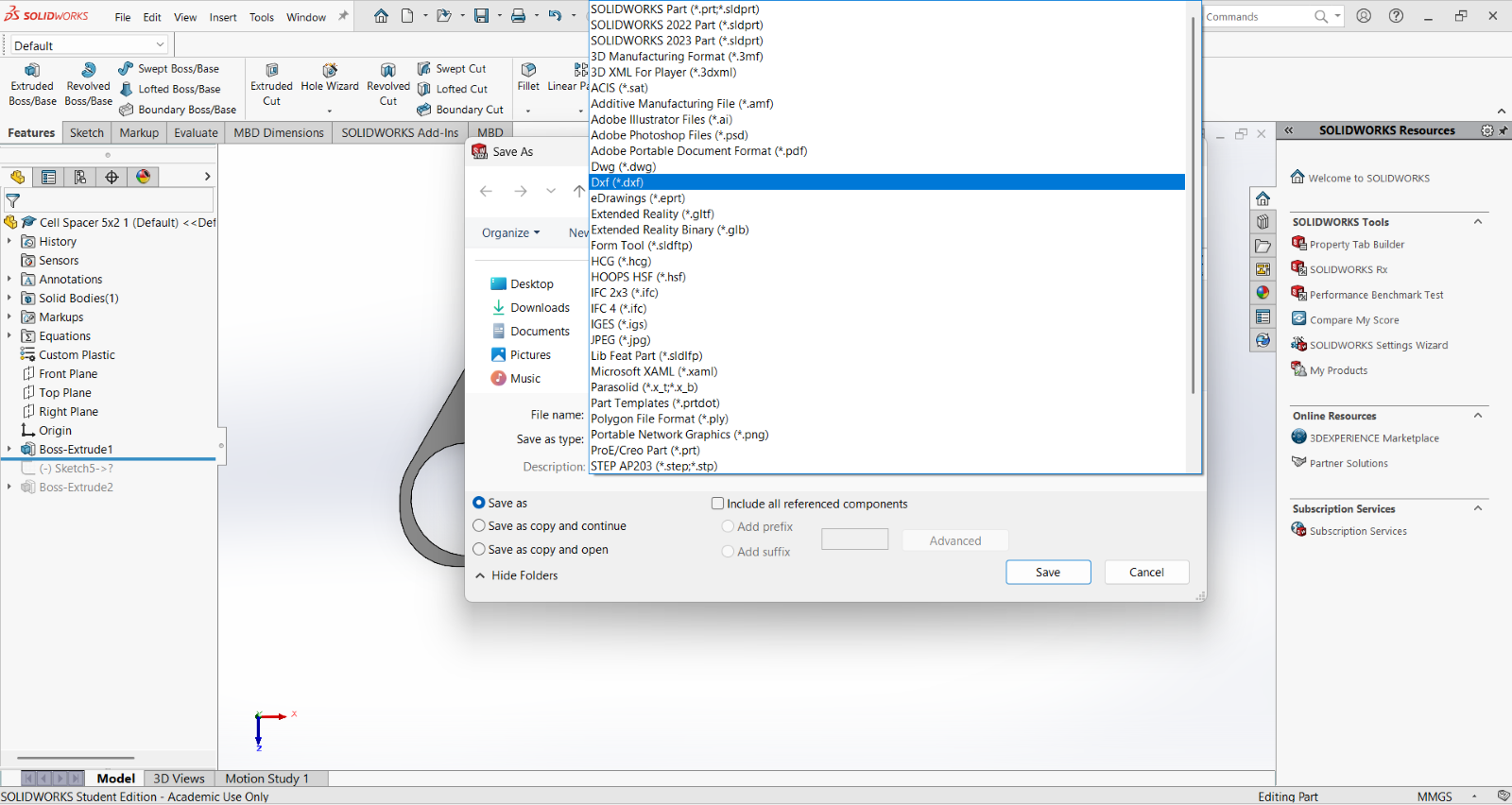Activate the Revolved Cut tool

click(x=388, y=84)
